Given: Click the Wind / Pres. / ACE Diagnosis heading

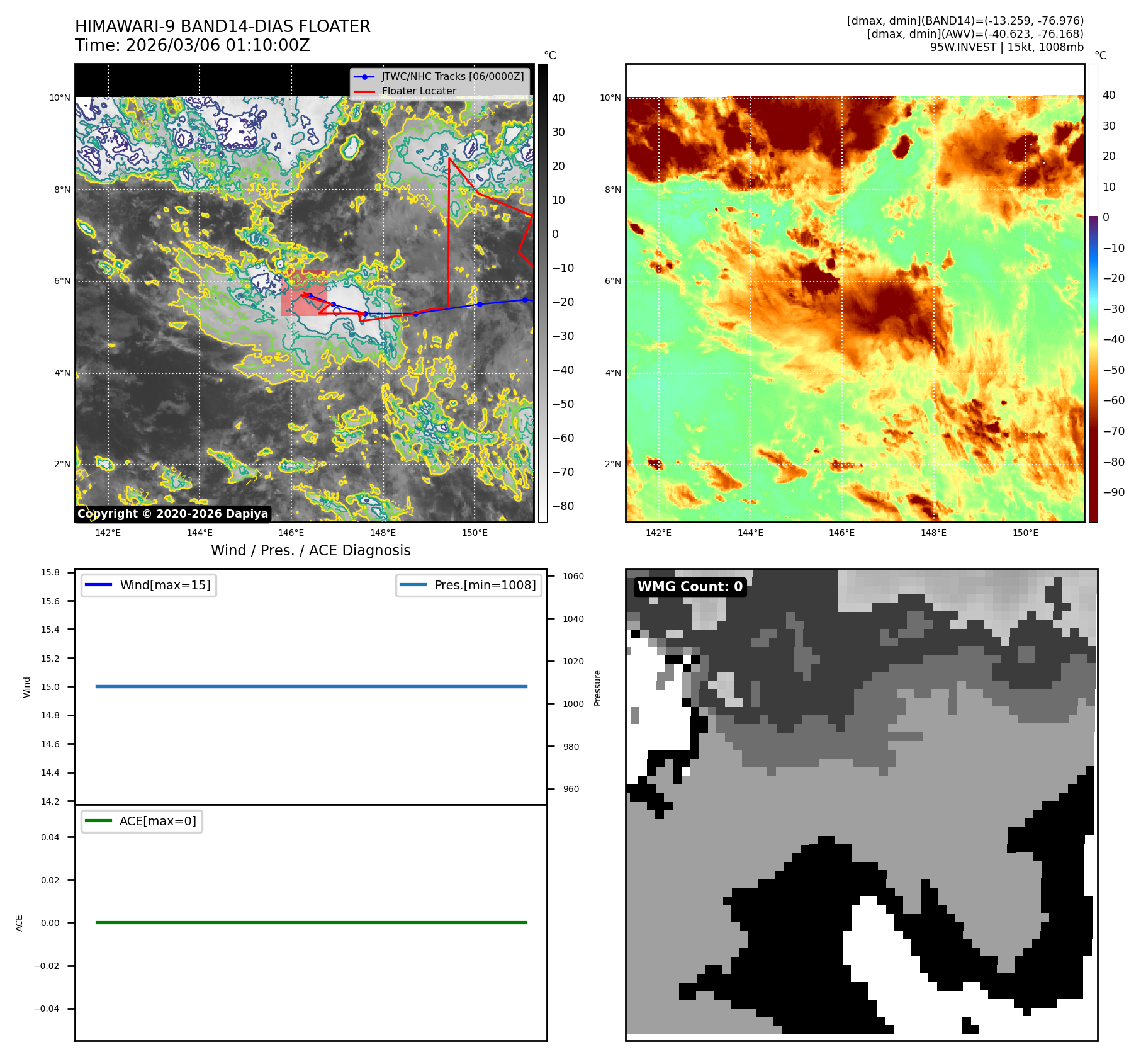Looking at the screenshot, I should point(310,550).
